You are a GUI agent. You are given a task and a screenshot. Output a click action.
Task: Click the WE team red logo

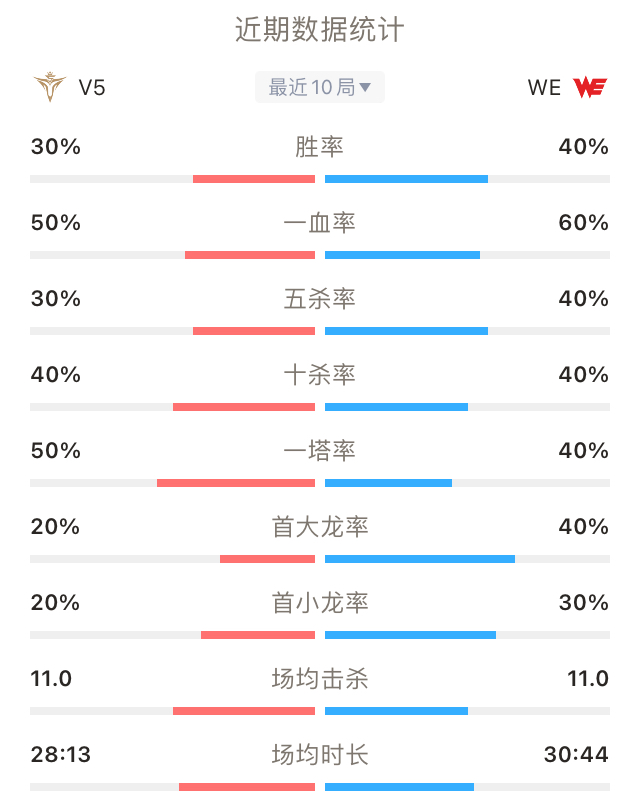pyautogui.click(x=590, y=87)
